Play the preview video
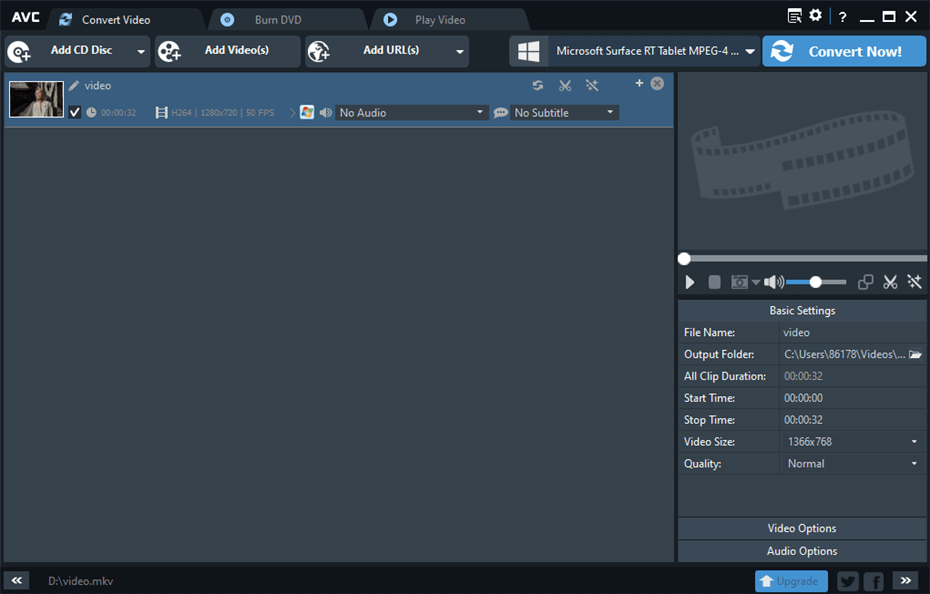930x594 pixels. tap(690, 282)
